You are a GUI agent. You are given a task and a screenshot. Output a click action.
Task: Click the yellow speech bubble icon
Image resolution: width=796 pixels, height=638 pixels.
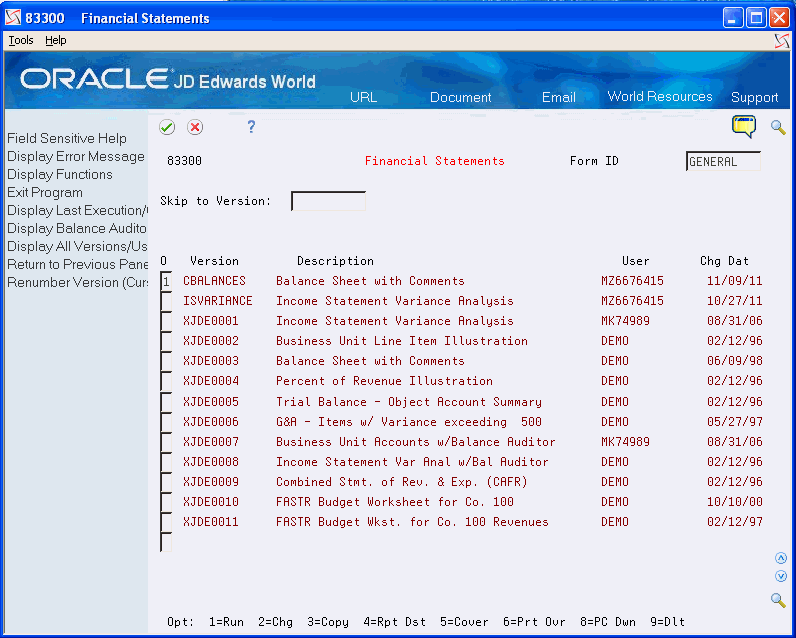[x=744, y=126]
